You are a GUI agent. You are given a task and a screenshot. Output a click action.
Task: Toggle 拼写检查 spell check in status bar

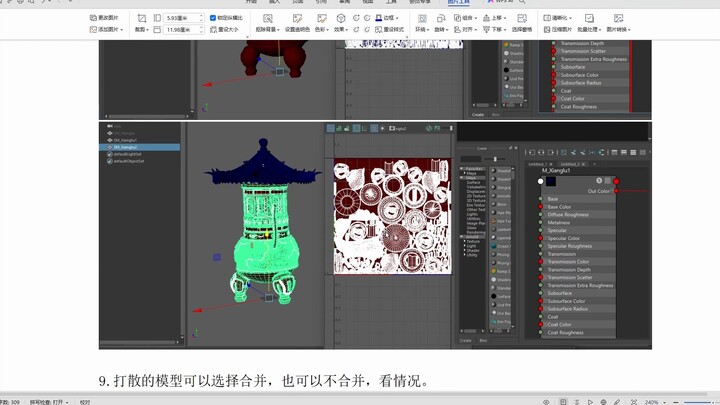(49, 400)
